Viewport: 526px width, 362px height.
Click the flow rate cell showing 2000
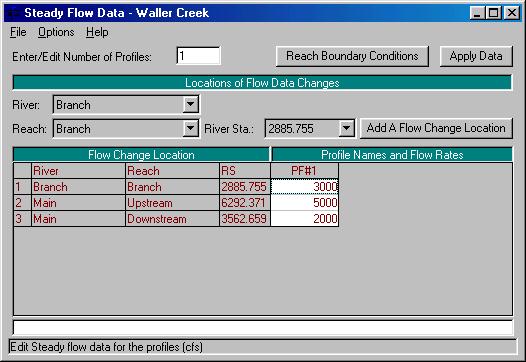click(x=304, y=219)
